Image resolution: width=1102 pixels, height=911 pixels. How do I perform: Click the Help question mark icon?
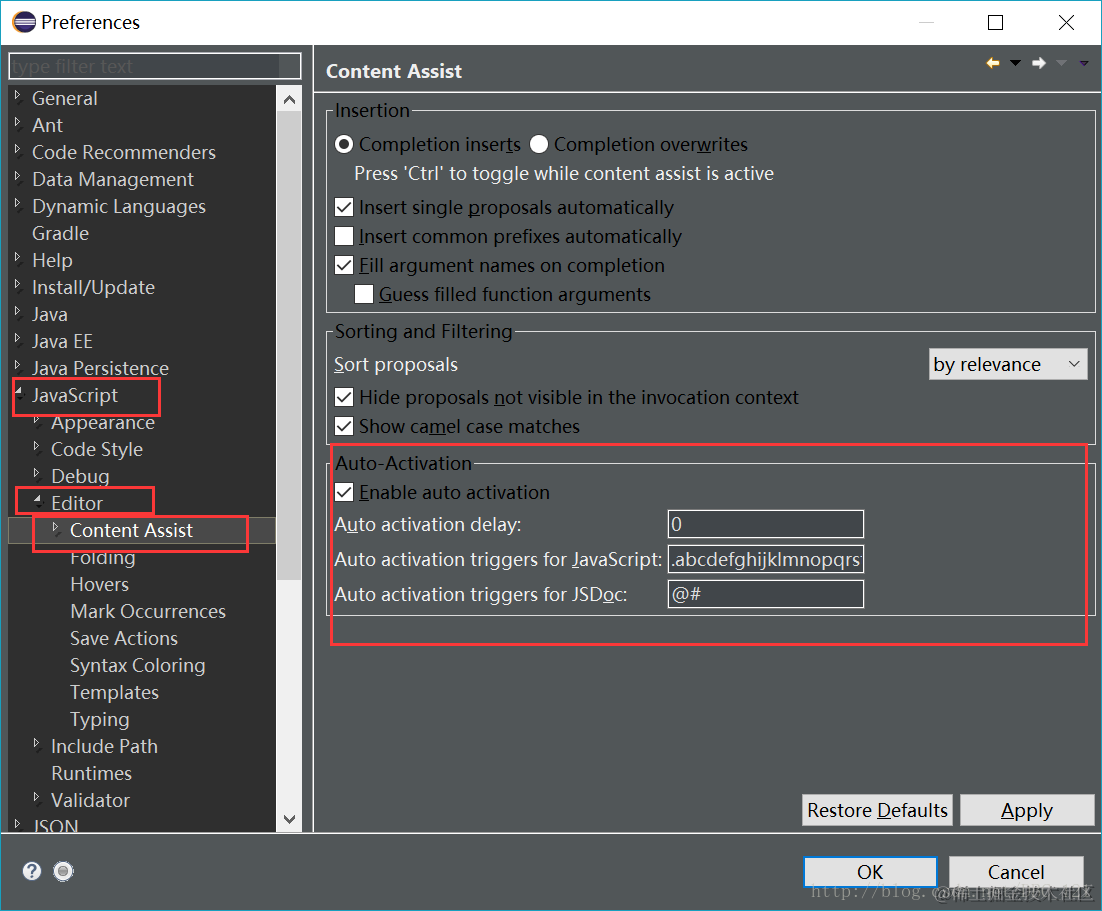(x=32, y=871)
